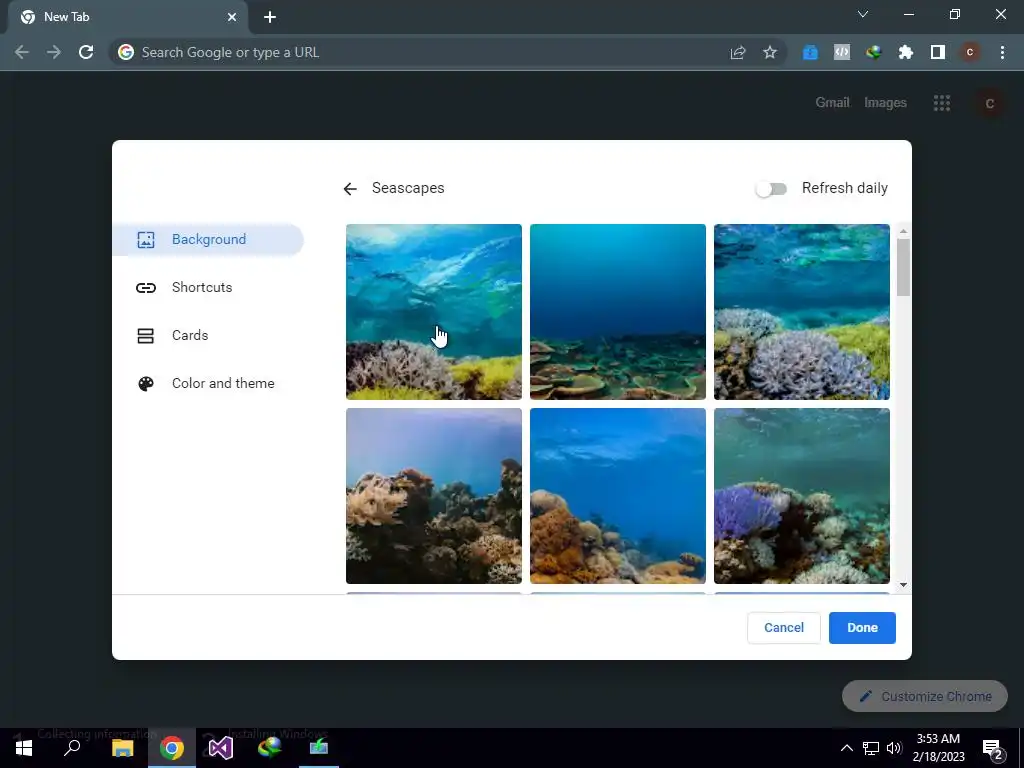Click the scroll down arrow in dialog
Screen dimensions: 1024x768
(903, 585)
